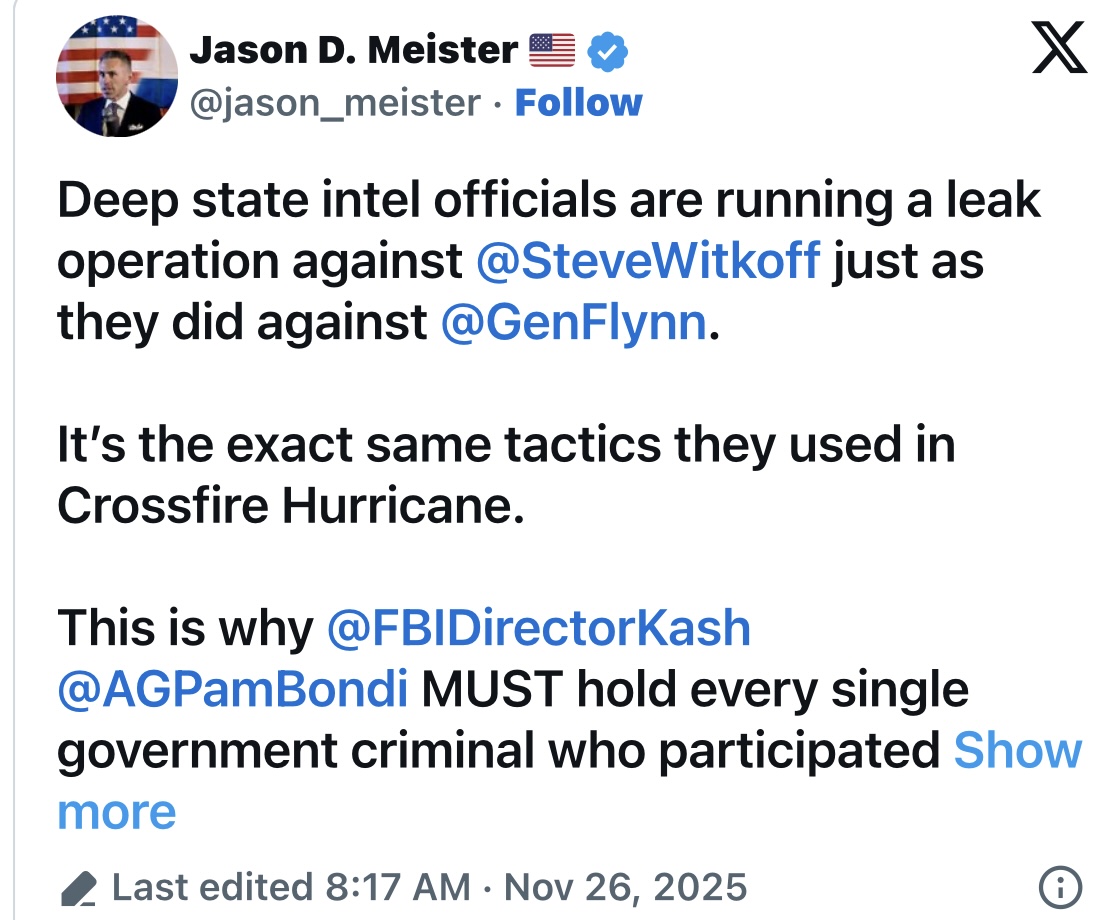The width and height of the screenshot is (1110, 920).
Task: Open the @GenFlynn mention
Action: 573,323
